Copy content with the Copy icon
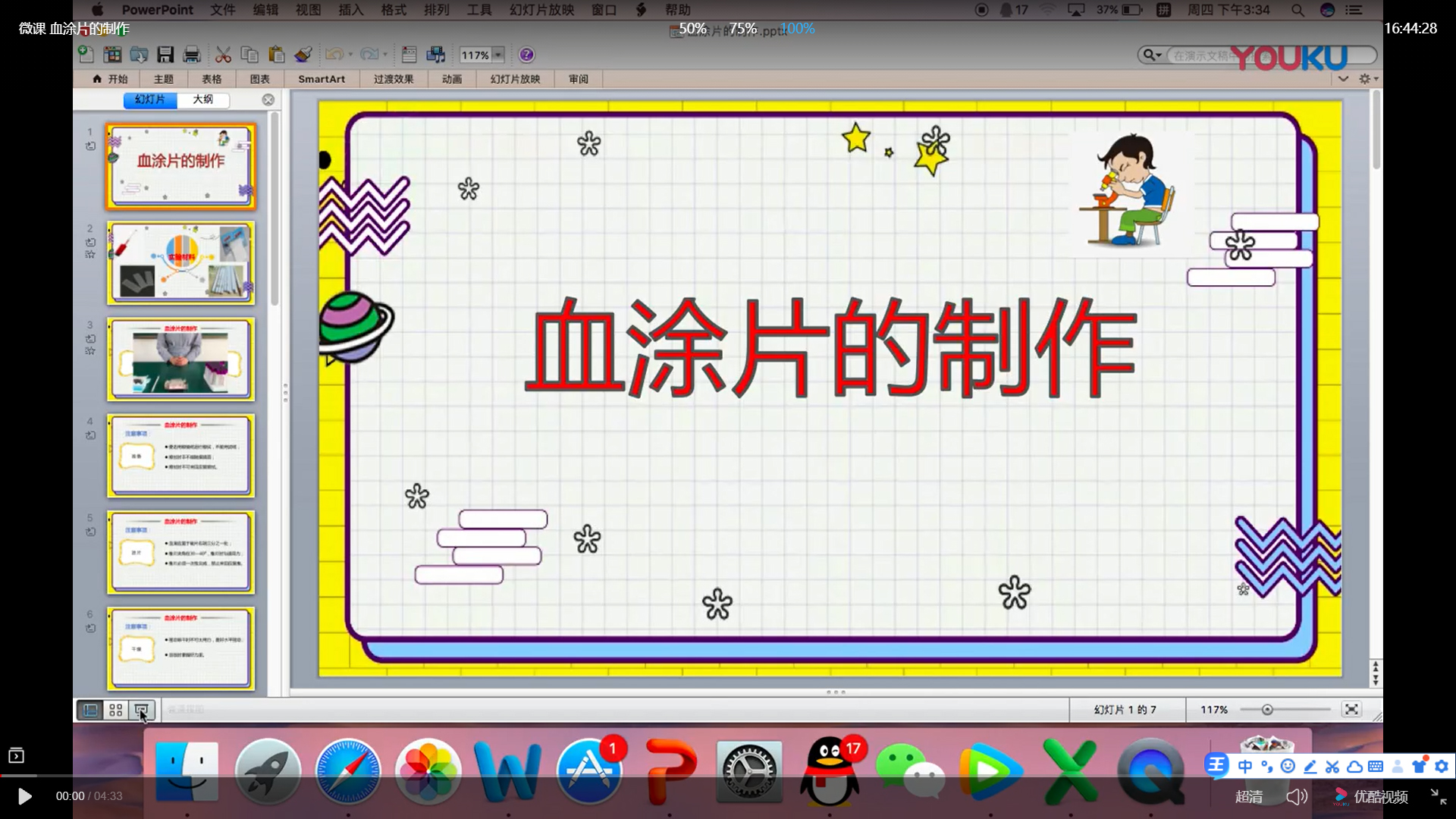This screenshot has height=819, width=1456. pyautogui.click(x=249, y=54)
